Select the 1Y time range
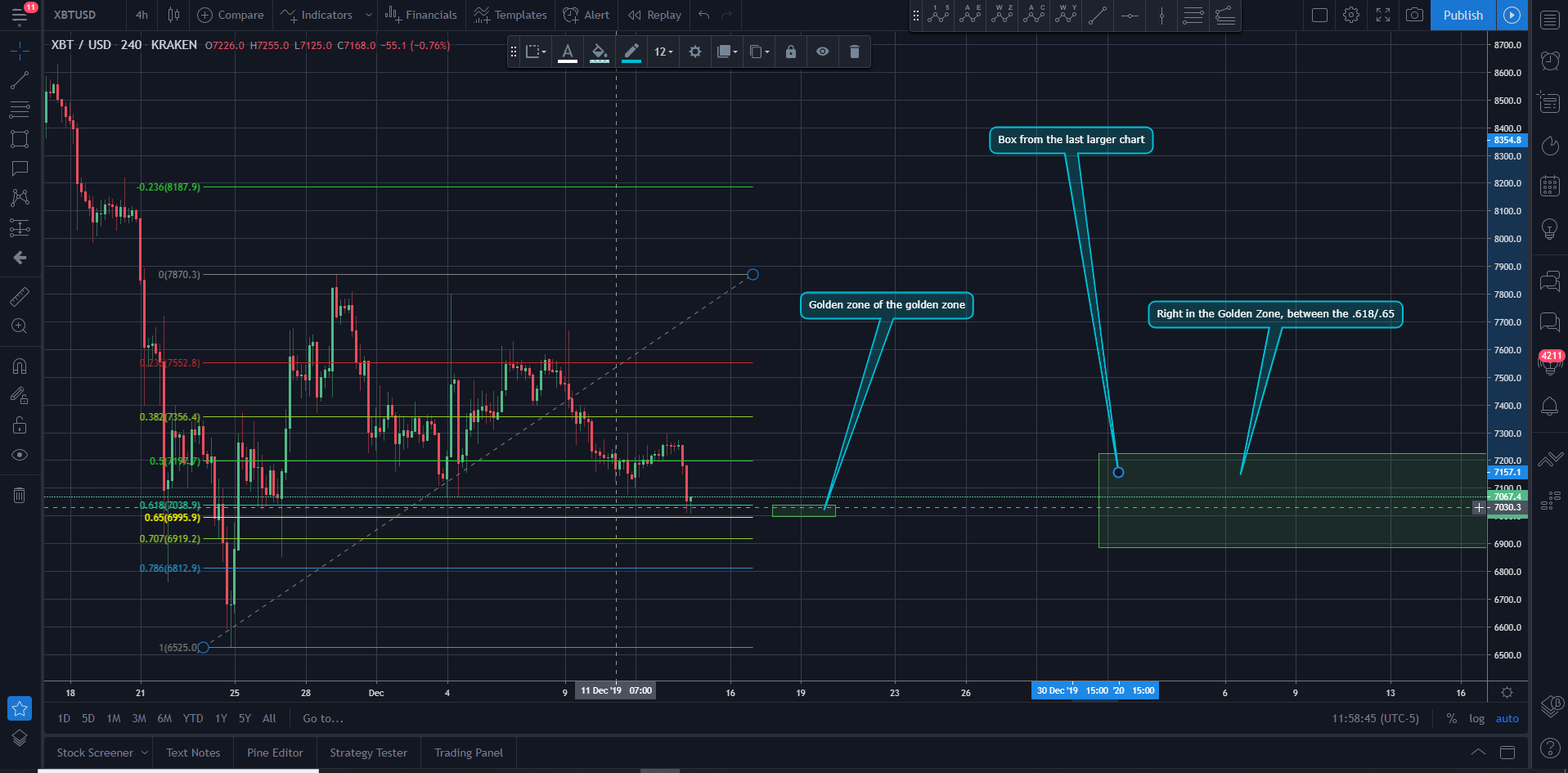 221,718
